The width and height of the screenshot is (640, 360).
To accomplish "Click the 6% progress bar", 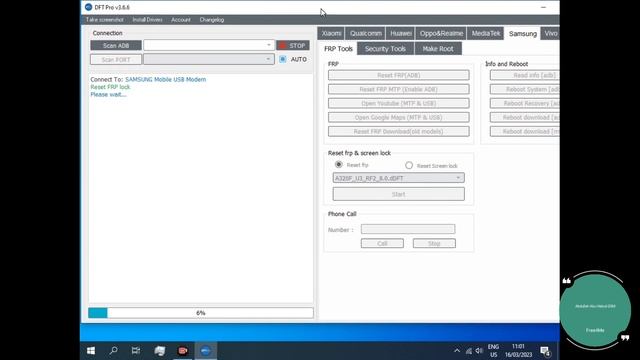I will (x=201, y=313).
